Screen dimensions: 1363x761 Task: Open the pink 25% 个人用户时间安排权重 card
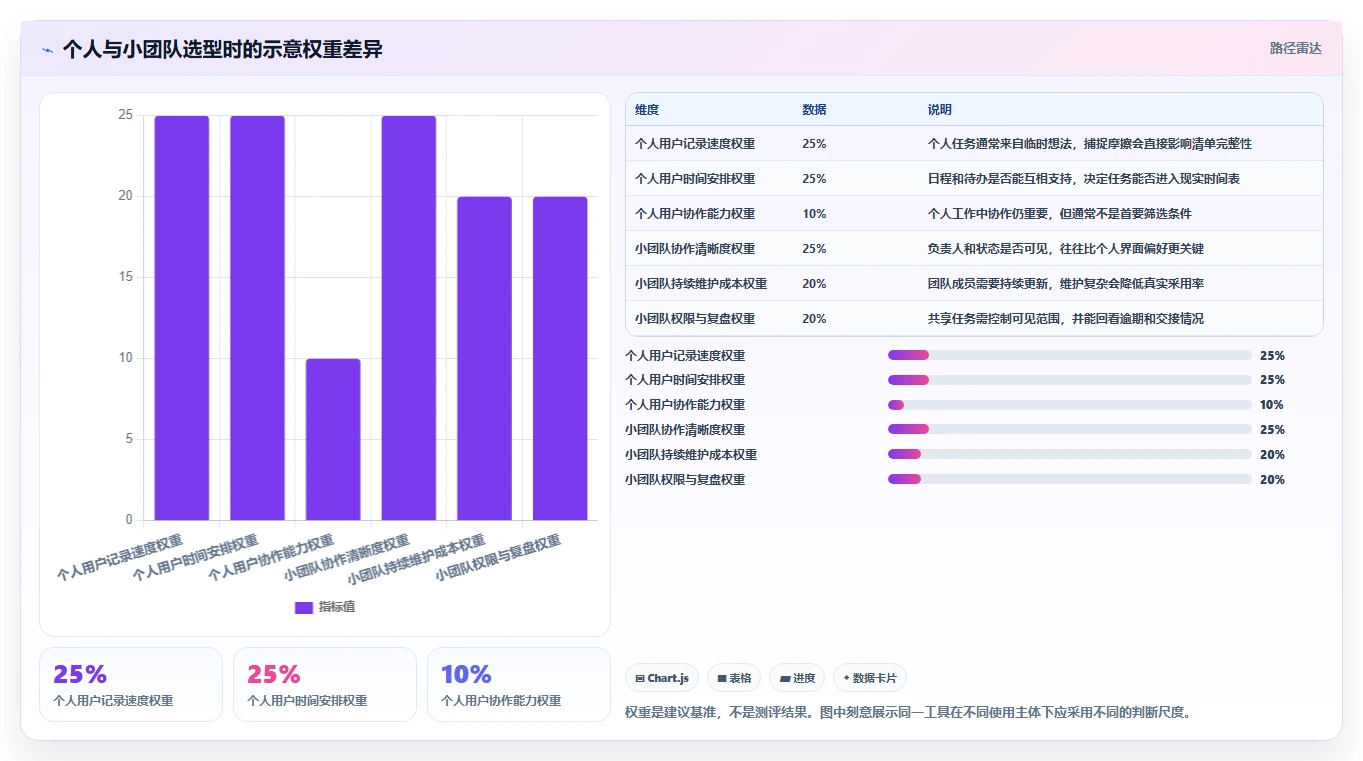[x=325, y=684]
